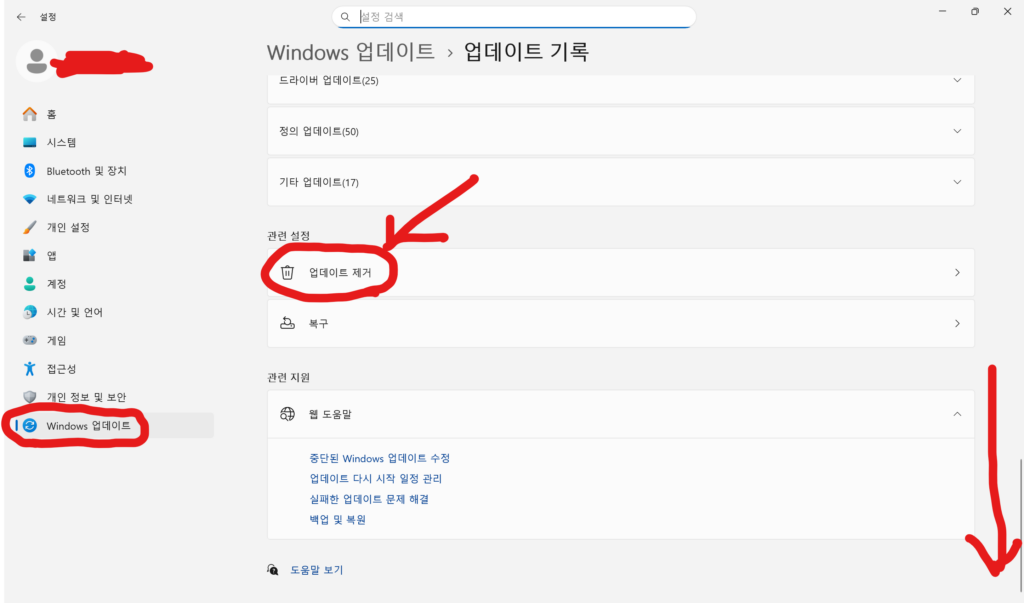Select 시스템 in the sidebar
1024x603 pixels.
coord(61,142)
